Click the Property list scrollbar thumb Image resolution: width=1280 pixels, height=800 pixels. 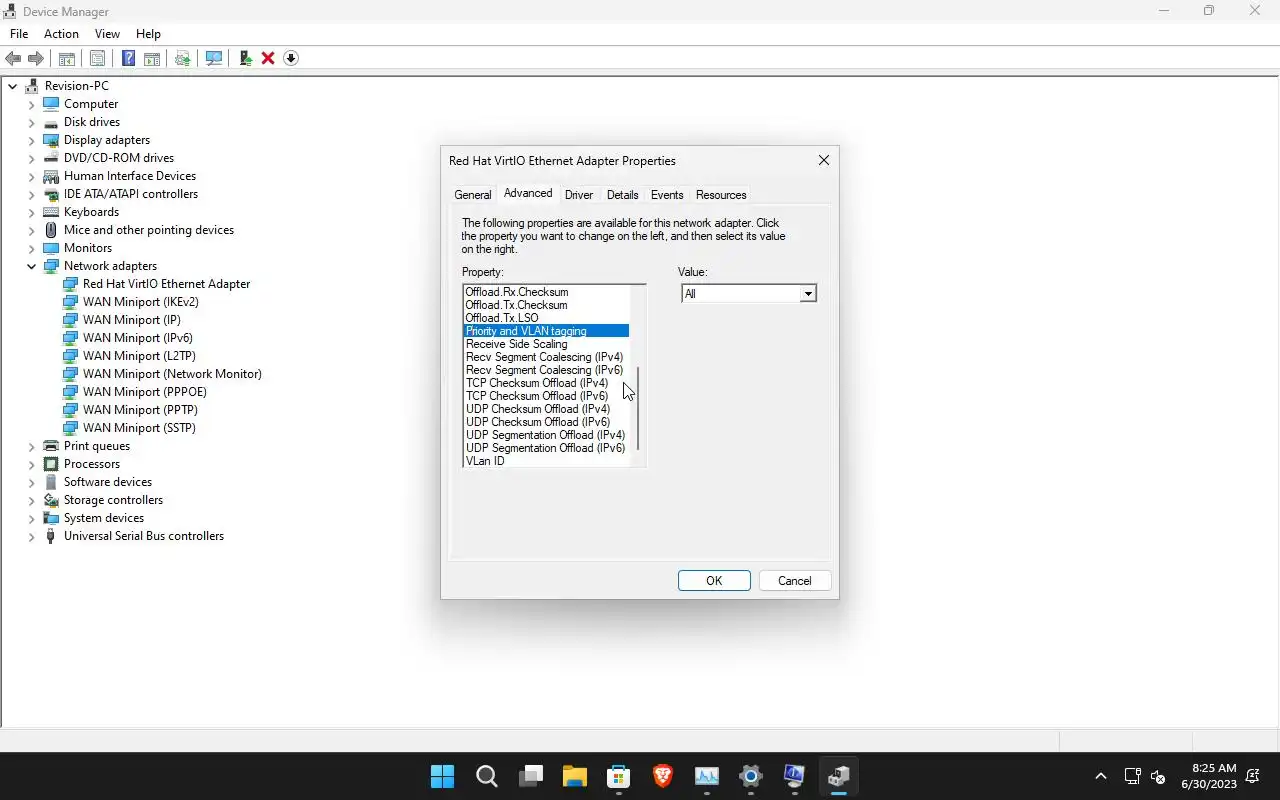tap(638, 409)
